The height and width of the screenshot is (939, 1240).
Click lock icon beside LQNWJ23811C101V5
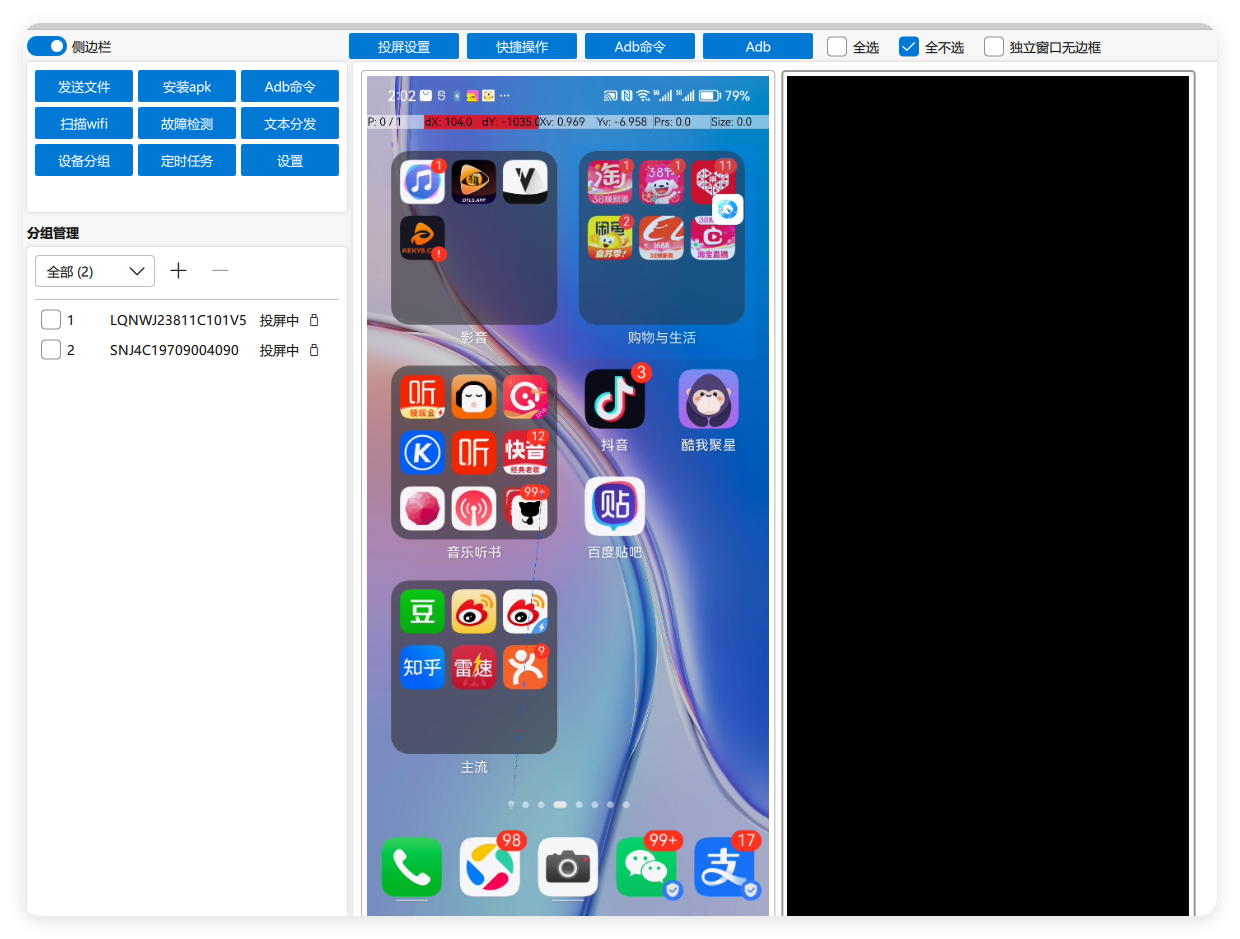(314, 321)
